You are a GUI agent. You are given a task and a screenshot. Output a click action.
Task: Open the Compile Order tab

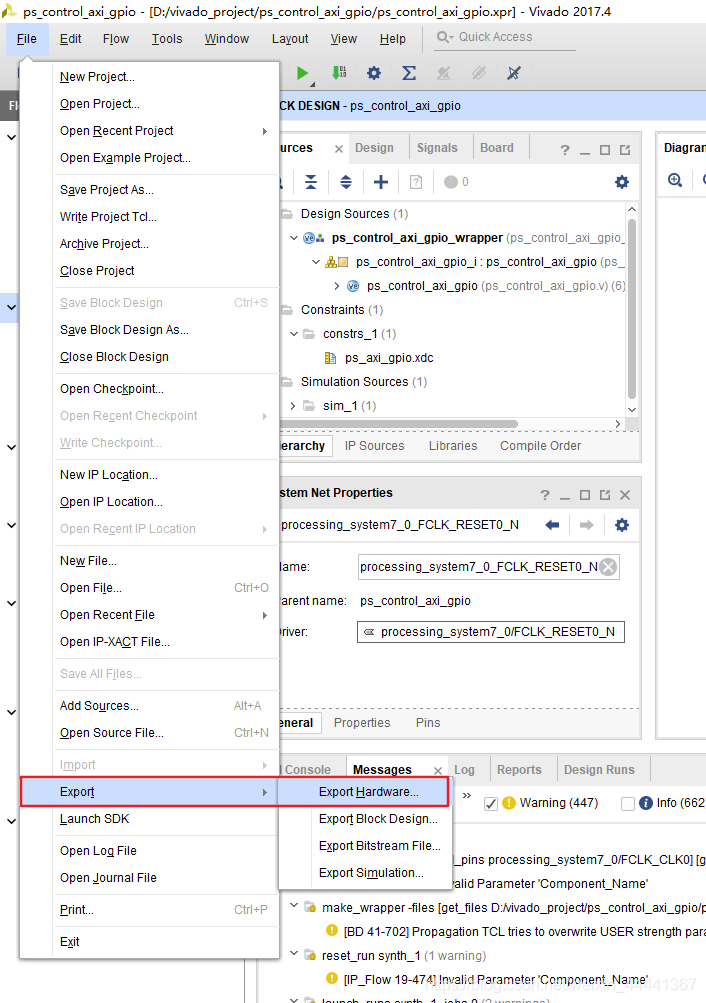coord(540,446)
